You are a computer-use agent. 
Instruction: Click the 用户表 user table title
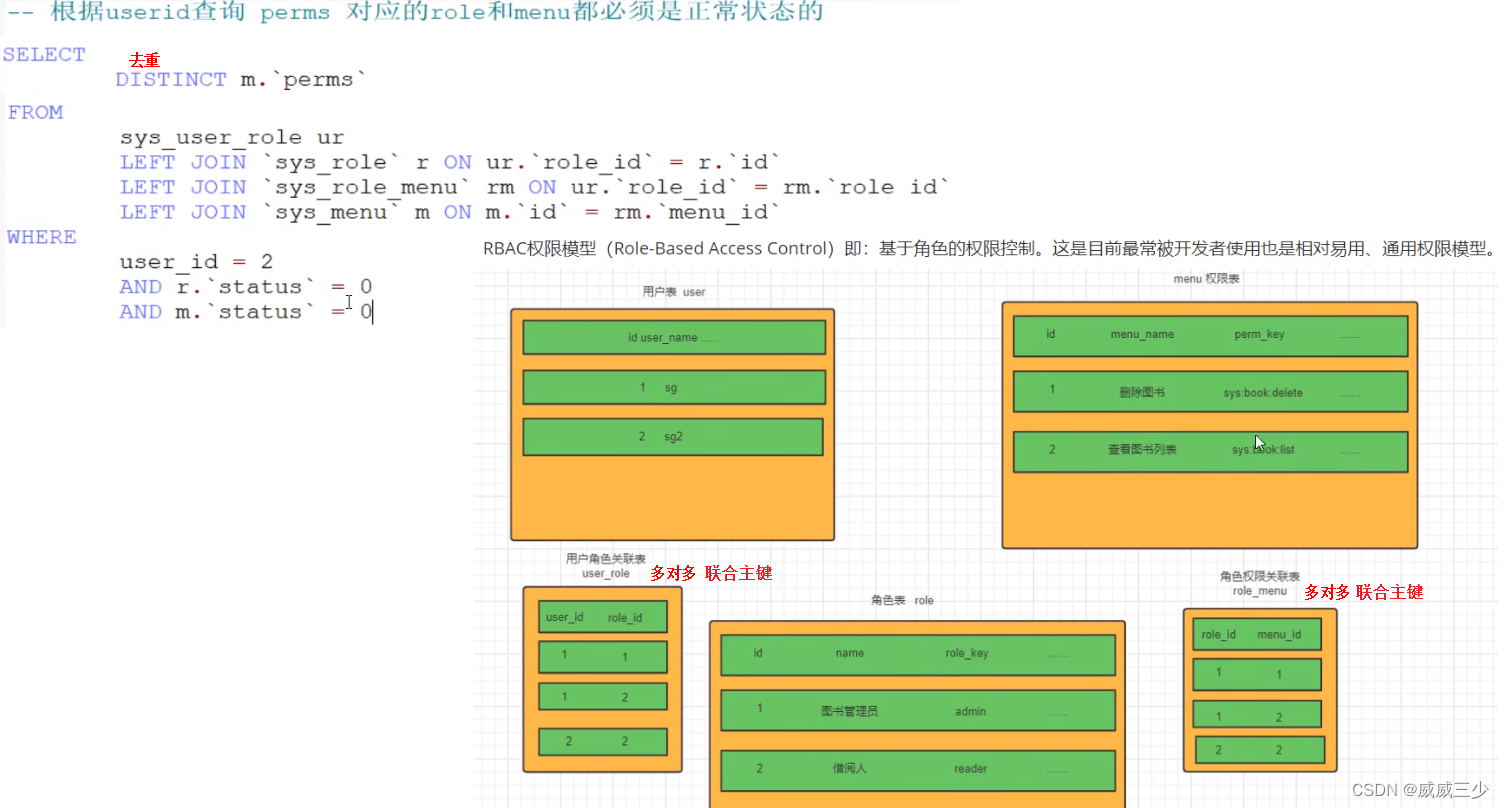[674, 292]
